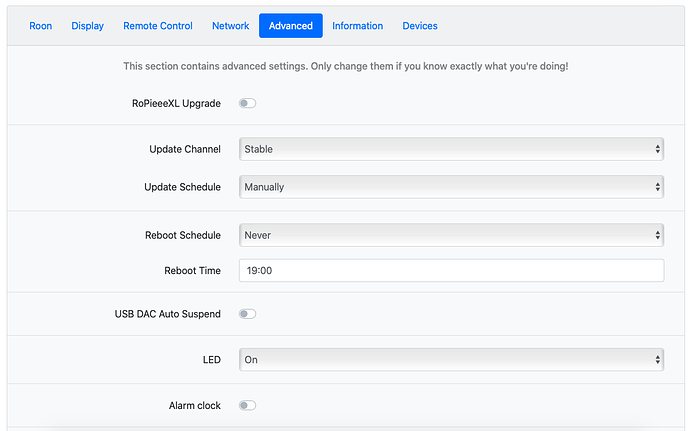Image resolution: width=690 pixels, height=431 pixels.
Task: Switch to the Roon tab
Action: [x=40, y=26]
